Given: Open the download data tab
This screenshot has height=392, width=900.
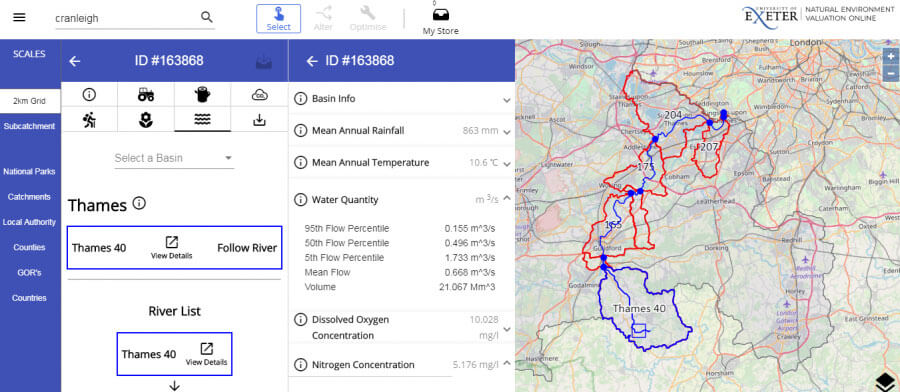Looking at the screenshot, I should tap(259, 119).
